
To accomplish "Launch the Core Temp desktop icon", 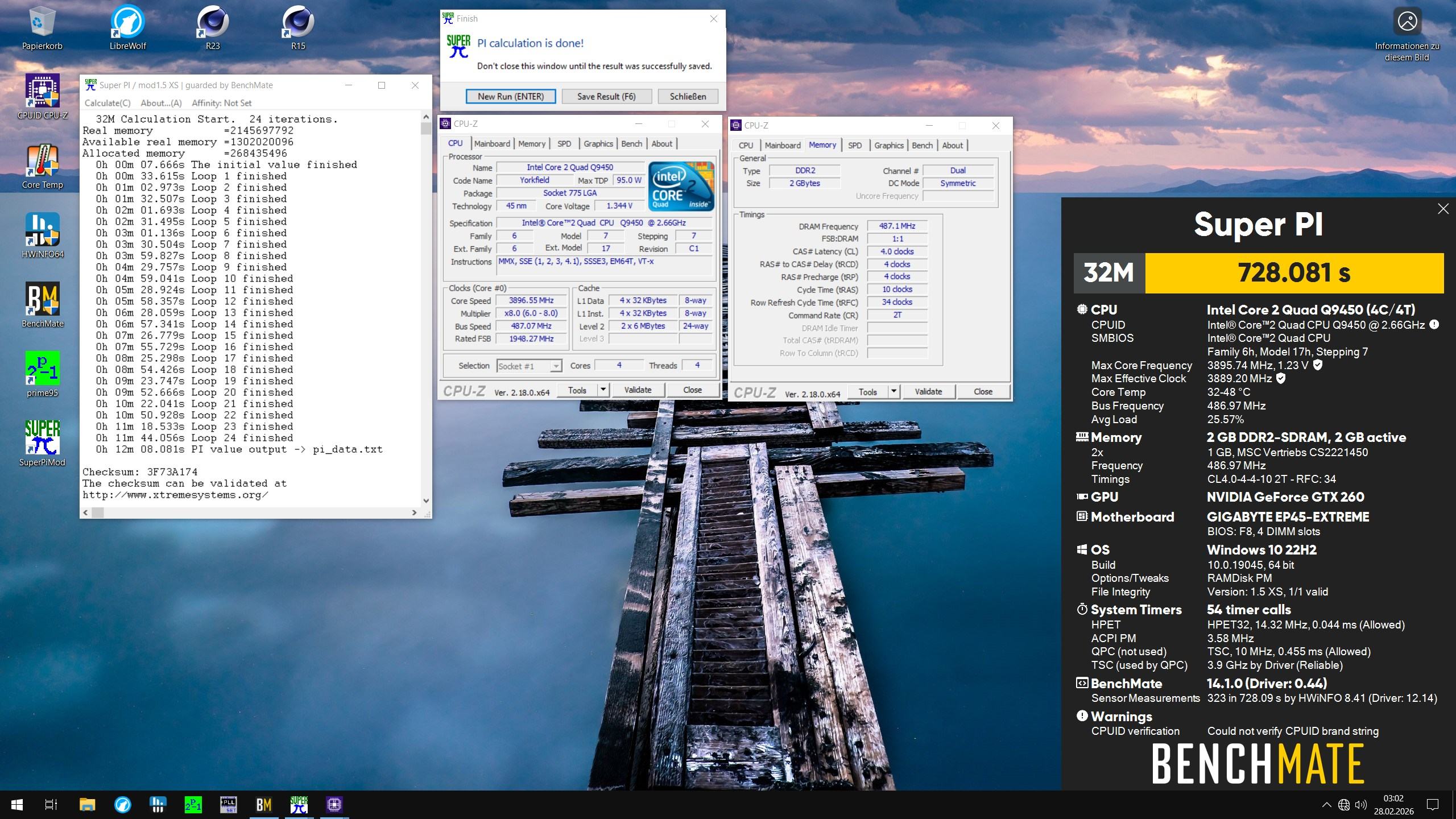I will tap(43, 162).
